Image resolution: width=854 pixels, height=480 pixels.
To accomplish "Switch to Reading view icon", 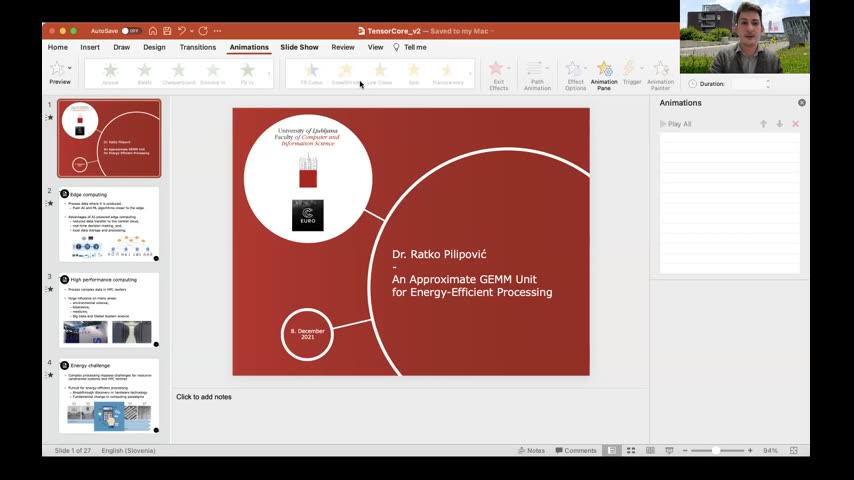I will pyautogui.click(x=650, y=451).
